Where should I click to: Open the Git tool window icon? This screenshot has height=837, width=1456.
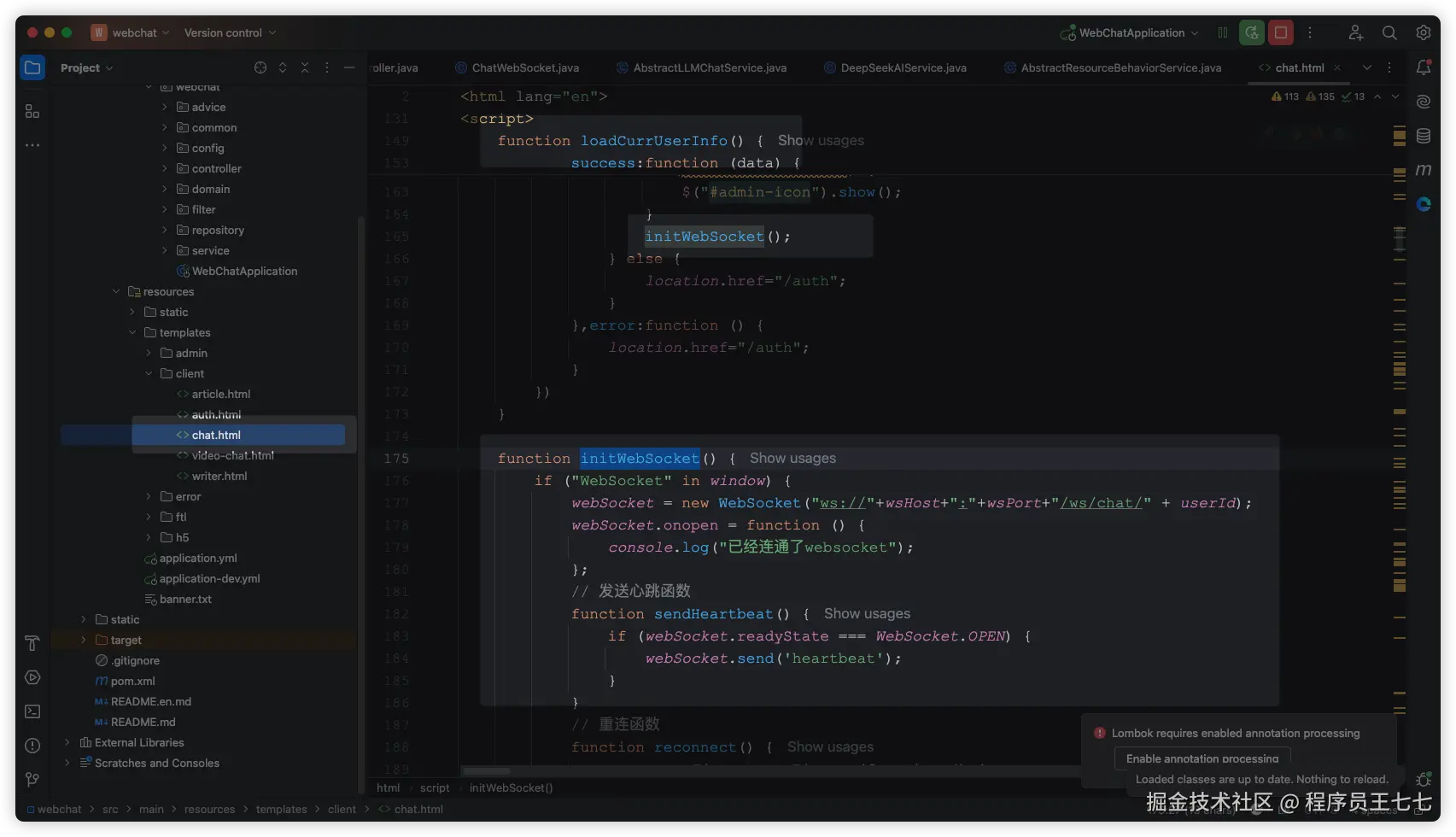pos(32,780)
